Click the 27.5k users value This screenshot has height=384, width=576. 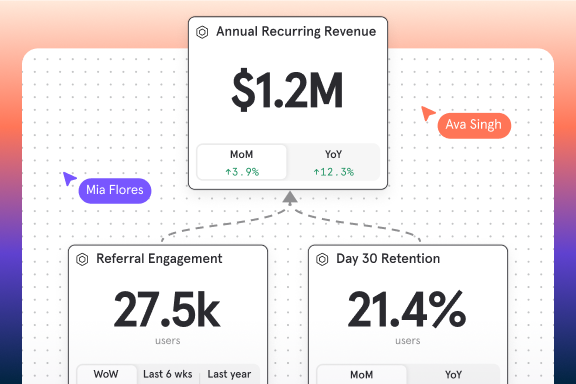[167, 310]
